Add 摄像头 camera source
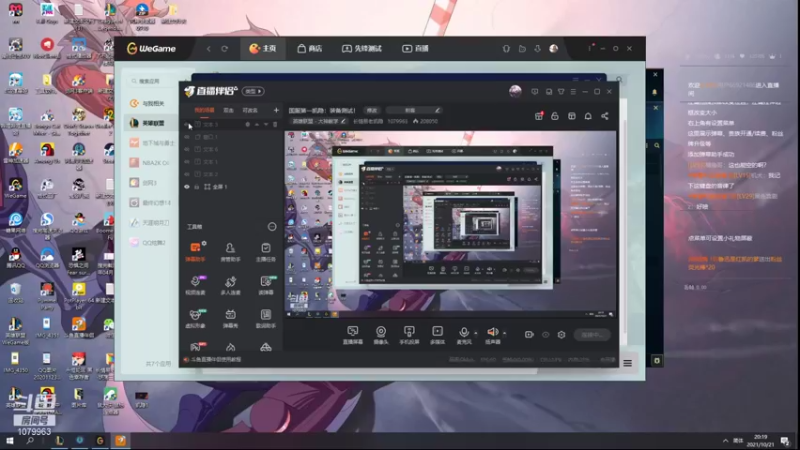This screenshot has height=450, width=800. [381, 335]
